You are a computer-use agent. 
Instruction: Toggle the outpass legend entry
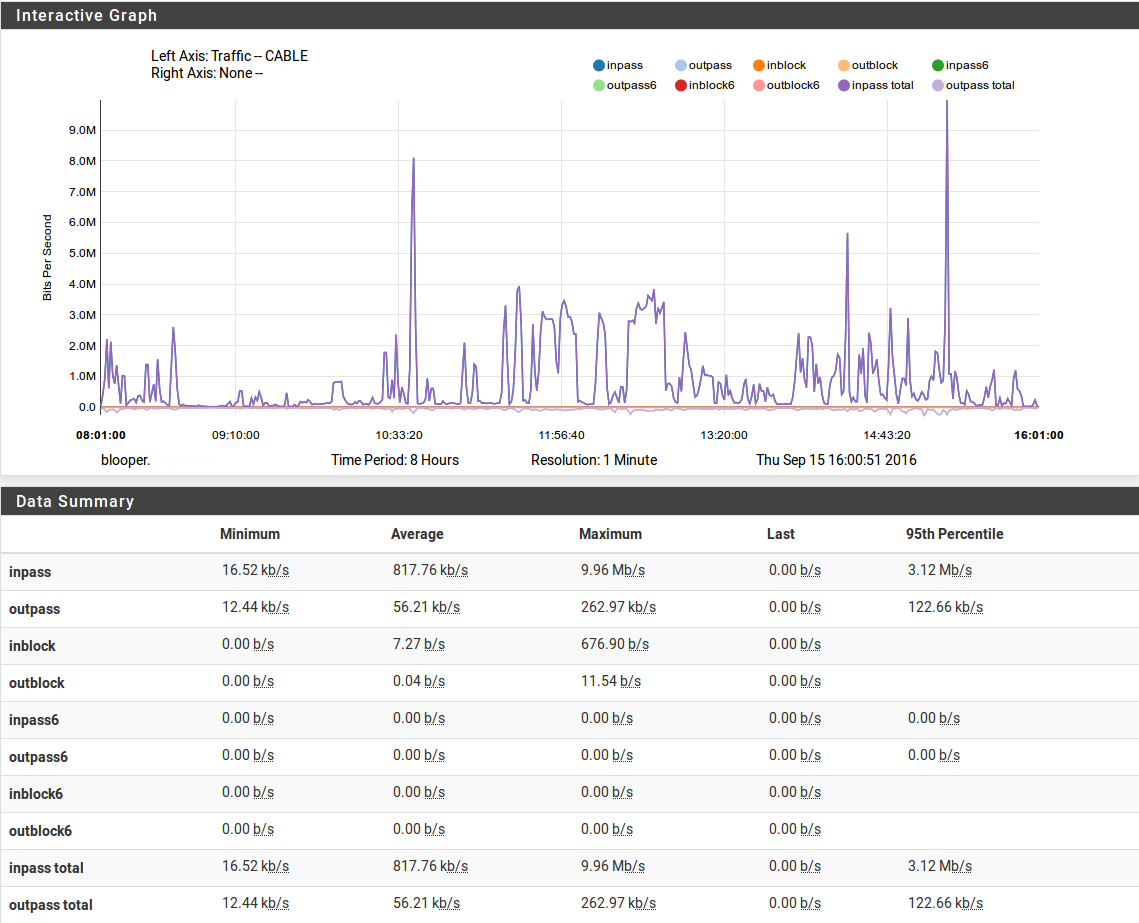click(x=681, y=66)
